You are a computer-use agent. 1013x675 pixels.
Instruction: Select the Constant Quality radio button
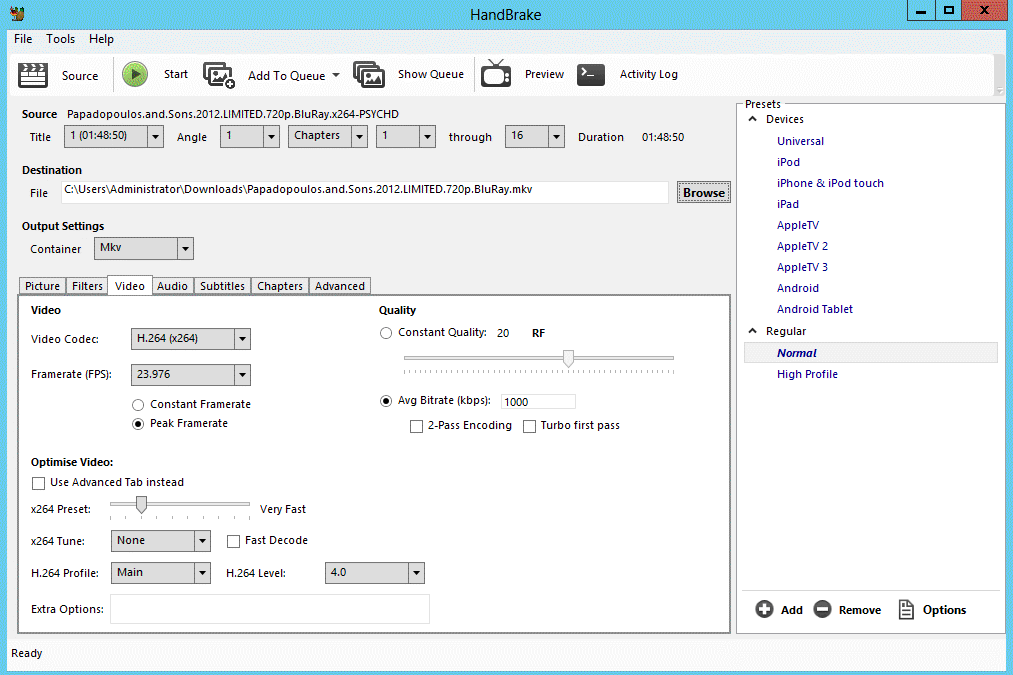[x=386, y=333]
